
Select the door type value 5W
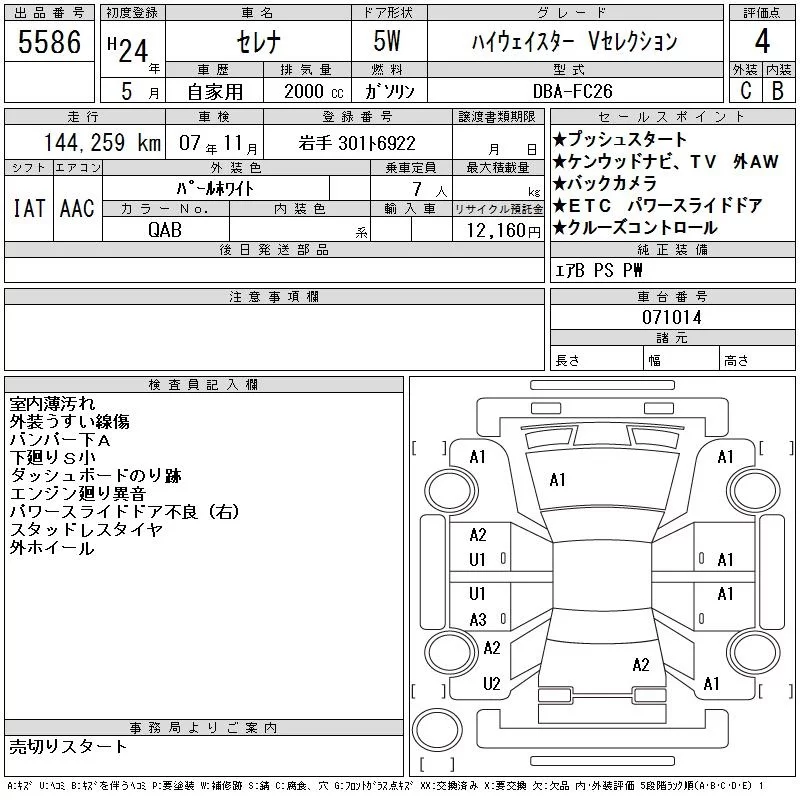(x=387, y=41)
